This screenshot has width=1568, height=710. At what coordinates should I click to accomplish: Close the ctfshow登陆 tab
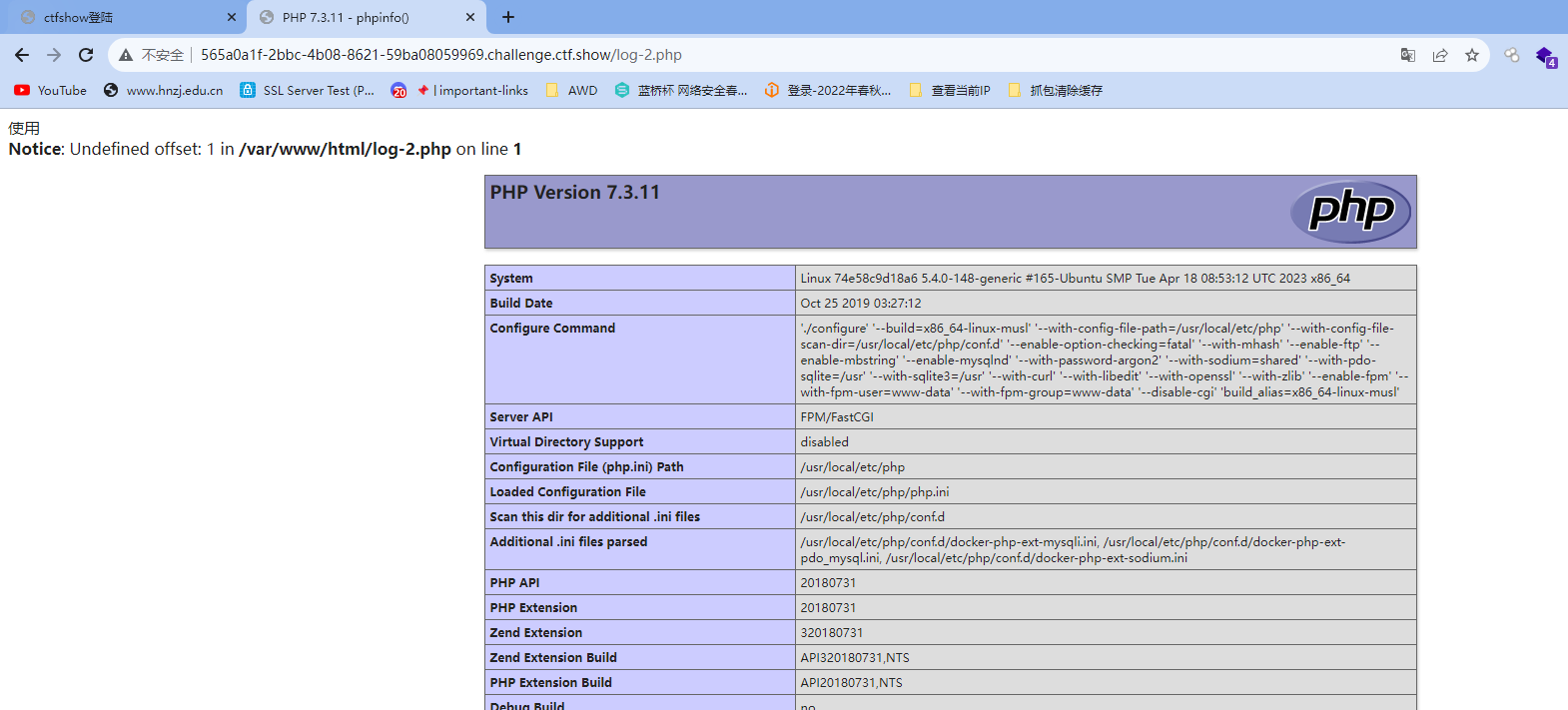[231, 17]
